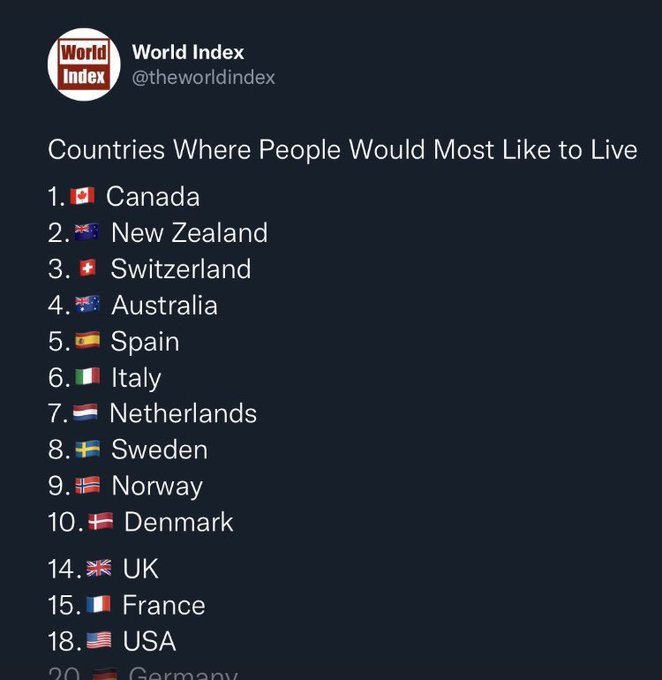This screenshot has width=662, height=680.
Task: Click the France flag emoji
Action: coord(98,605)
